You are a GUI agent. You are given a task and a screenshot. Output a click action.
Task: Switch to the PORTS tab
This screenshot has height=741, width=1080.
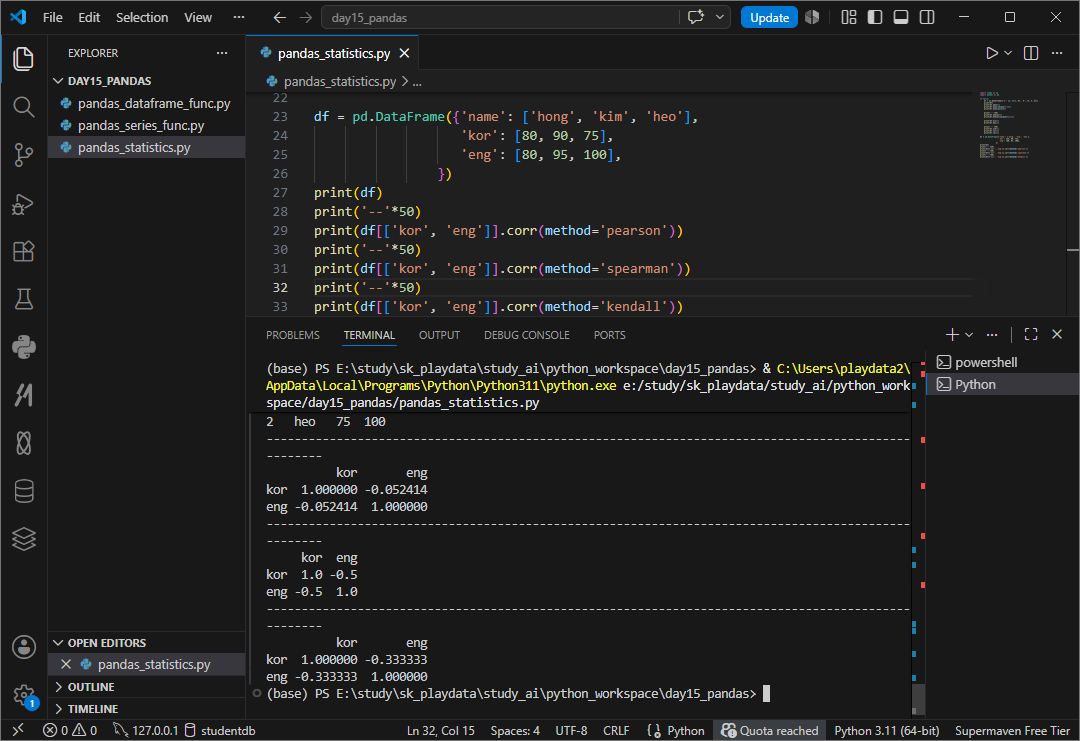coord(610,335)
